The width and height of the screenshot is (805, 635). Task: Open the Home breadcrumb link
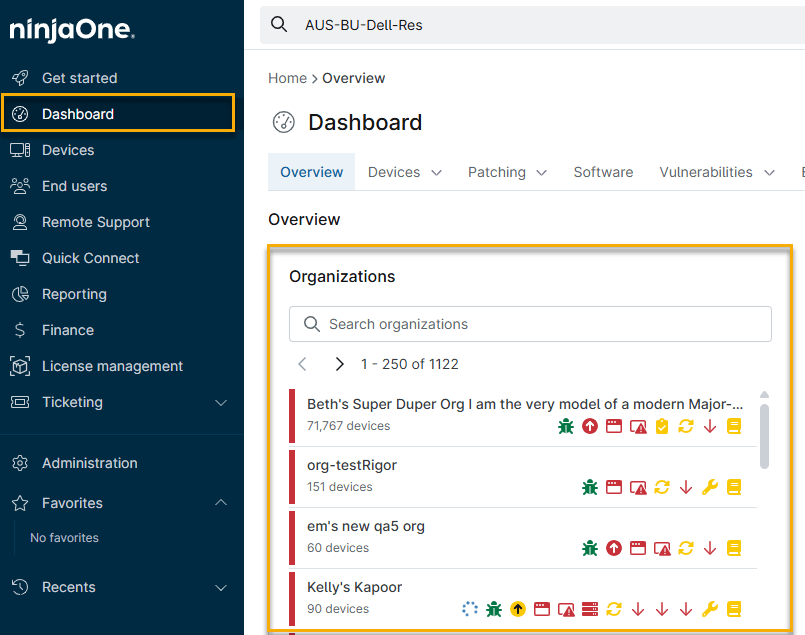click(x=287, y=78)
